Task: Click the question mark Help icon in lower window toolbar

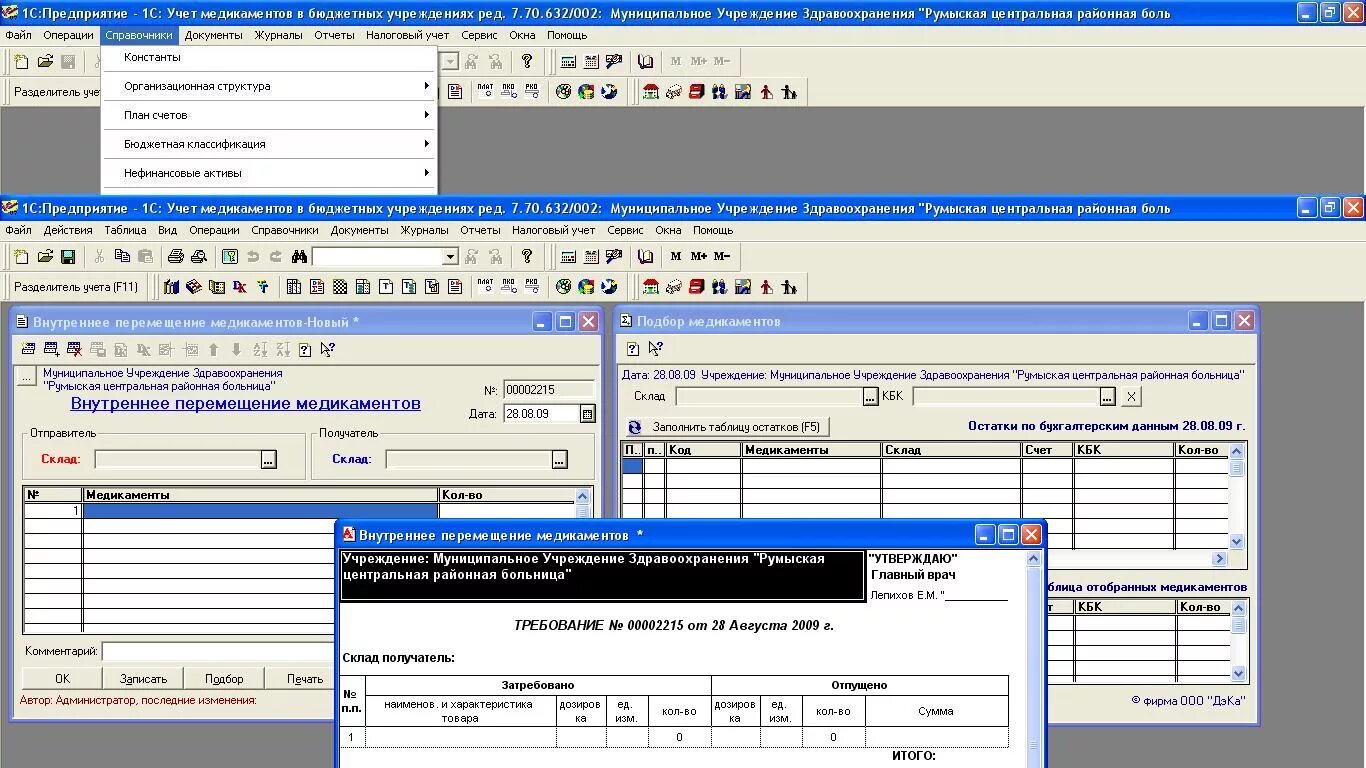Action: [527, 257]
